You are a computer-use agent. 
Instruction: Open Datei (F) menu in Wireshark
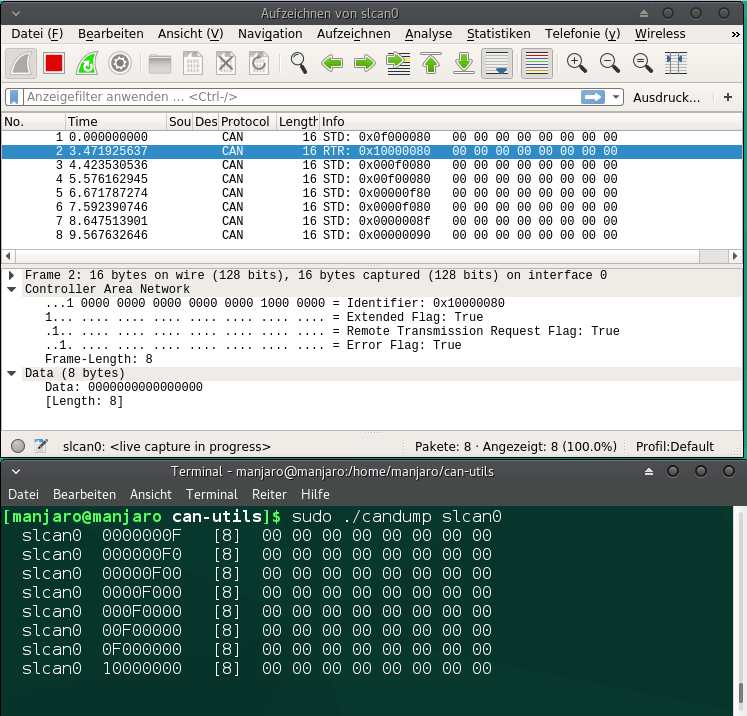point(37,34)
